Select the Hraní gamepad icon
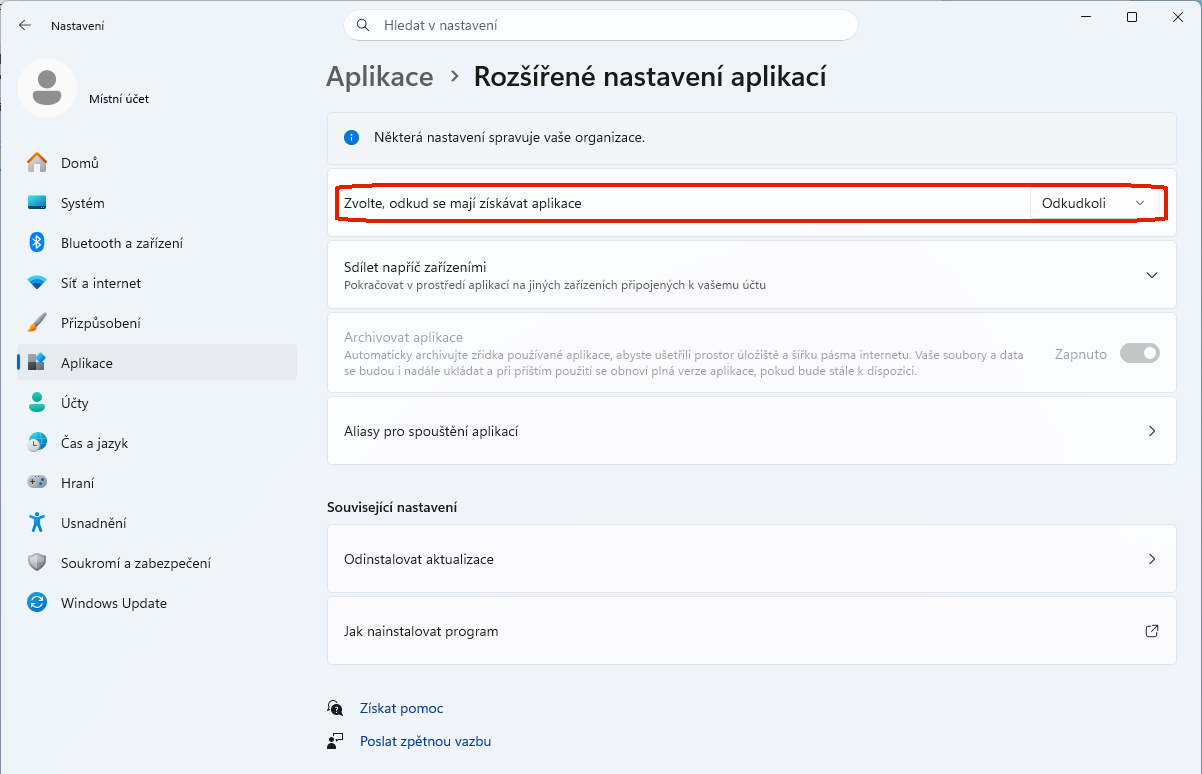1202x774 pixels. click(x=37, y=483)
